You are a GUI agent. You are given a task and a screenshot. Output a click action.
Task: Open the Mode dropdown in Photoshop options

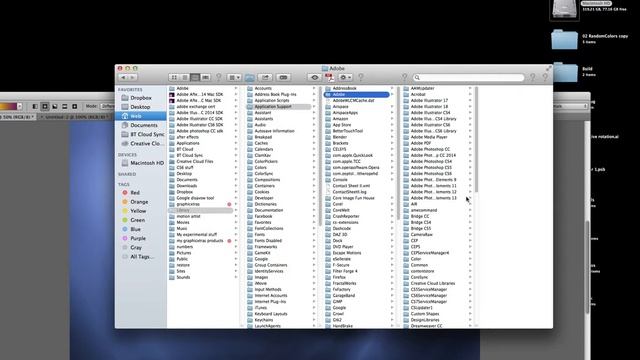(x=108, y=107)
